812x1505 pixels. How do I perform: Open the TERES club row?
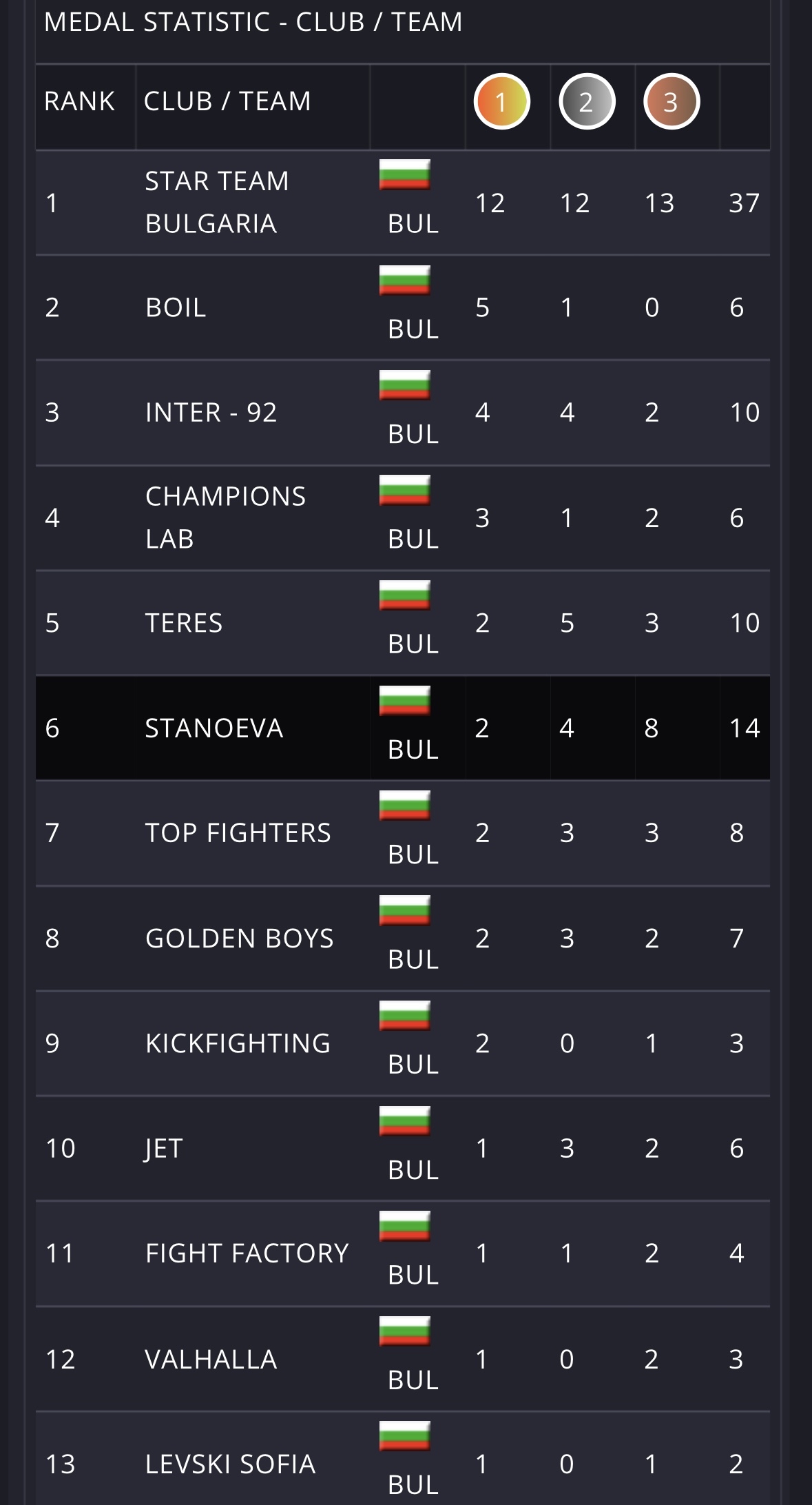click(184, 623)
